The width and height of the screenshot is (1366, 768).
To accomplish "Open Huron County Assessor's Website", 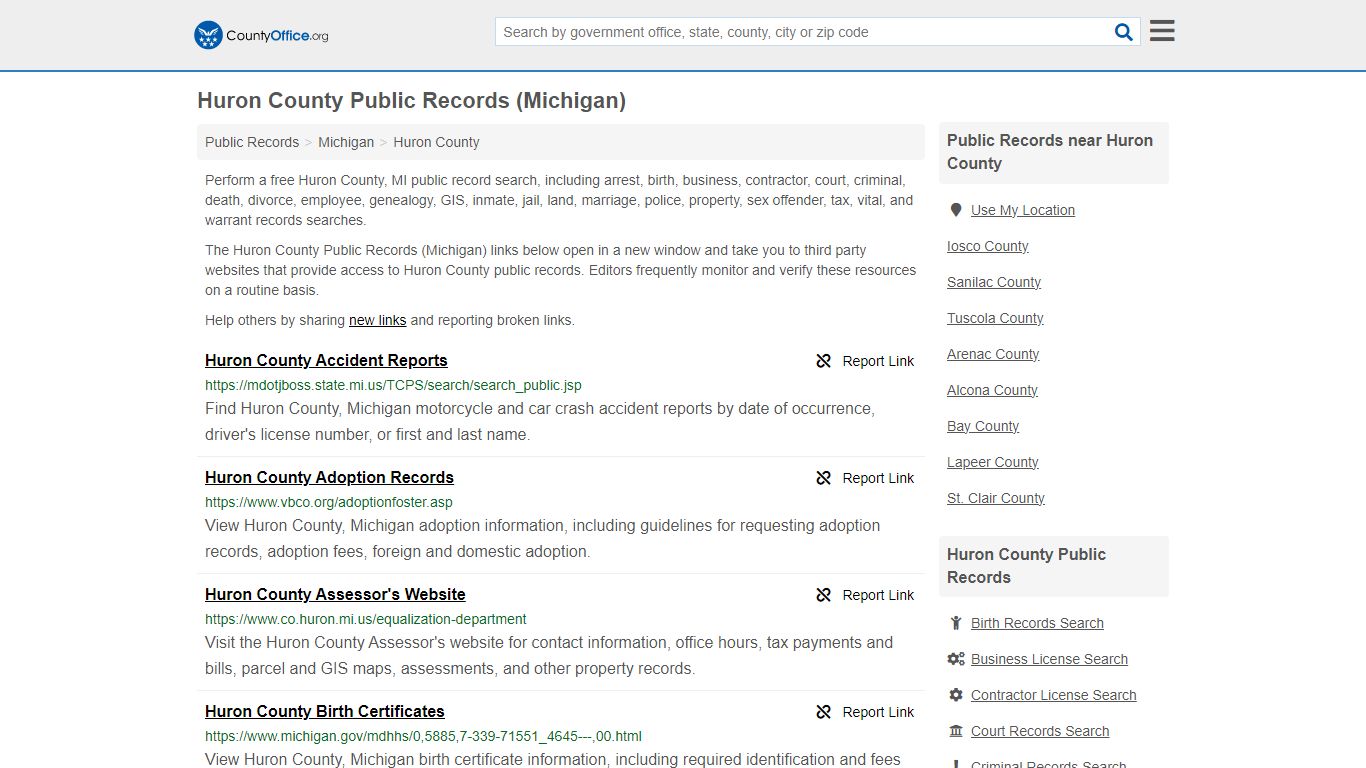I will point(335,595).
